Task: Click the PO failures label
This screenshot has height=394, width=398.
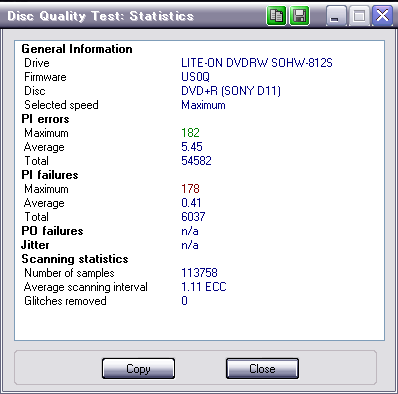Action: (x=52, y=231)
